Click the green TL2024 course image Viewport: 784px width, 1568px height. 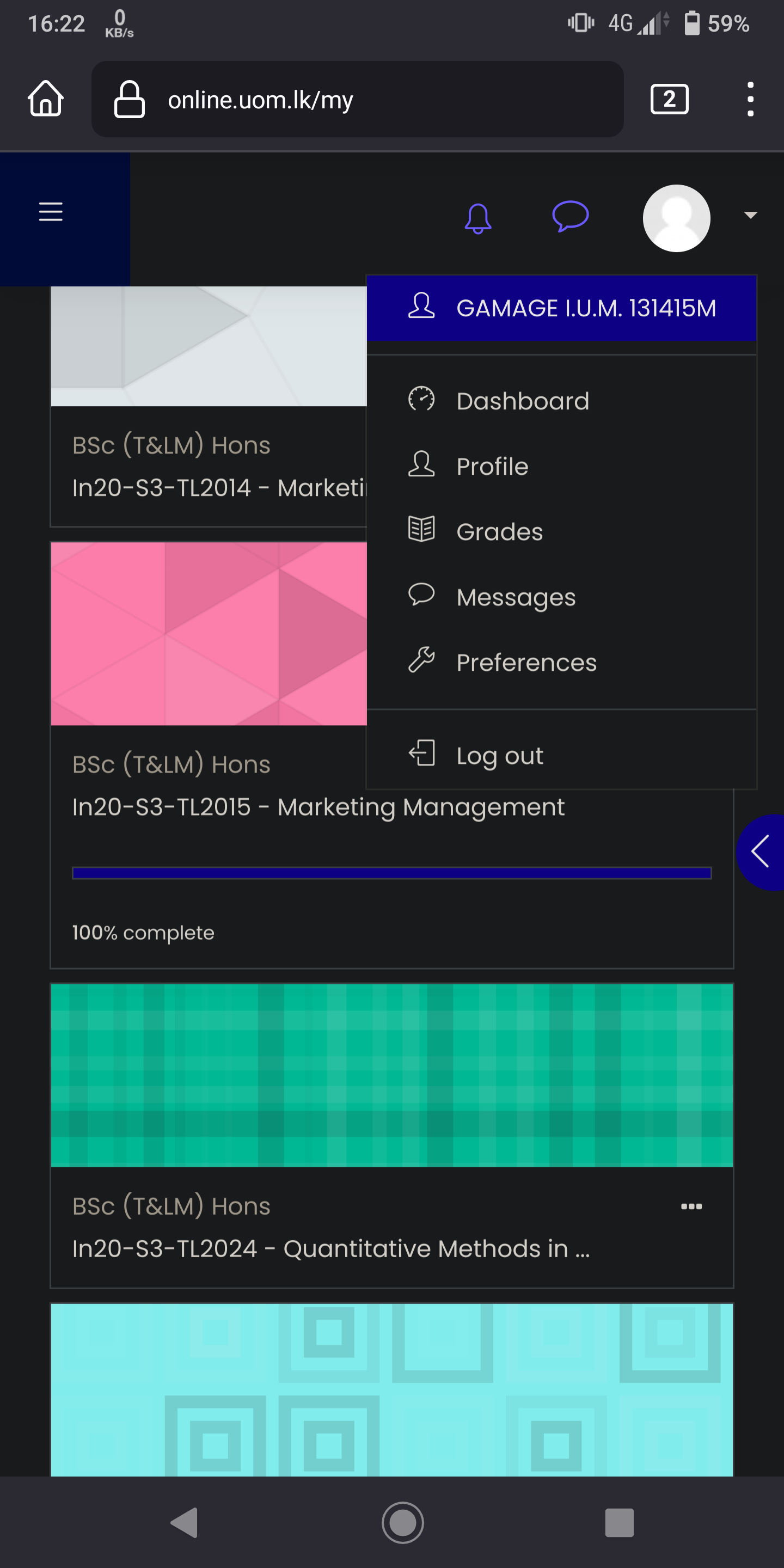click(392, 1076)
